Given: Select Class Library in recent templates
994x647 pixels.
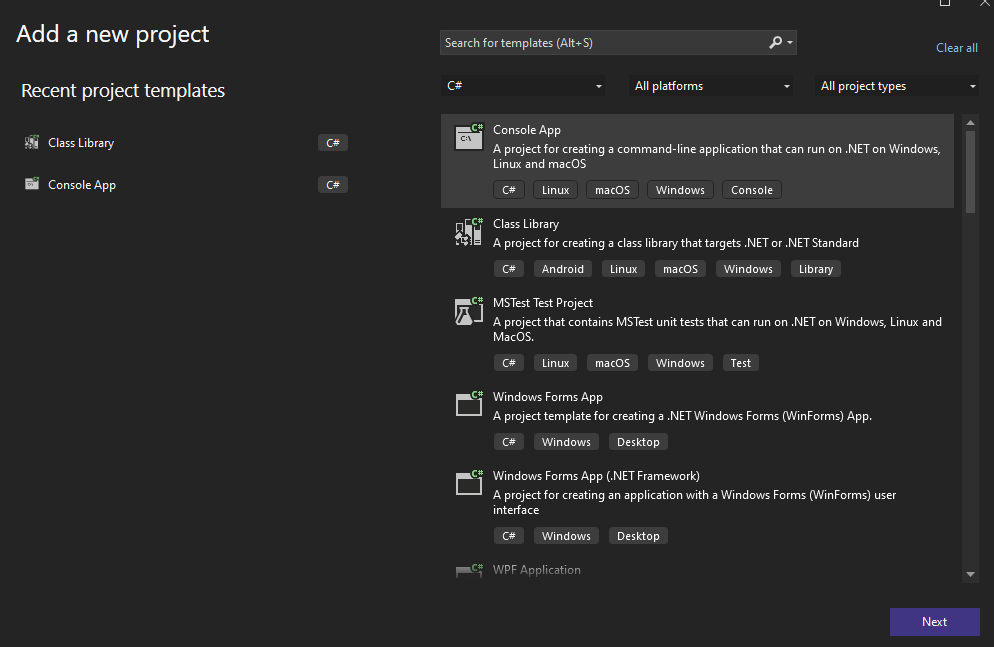Looking at the screenshot, I should tap(81, 143).
